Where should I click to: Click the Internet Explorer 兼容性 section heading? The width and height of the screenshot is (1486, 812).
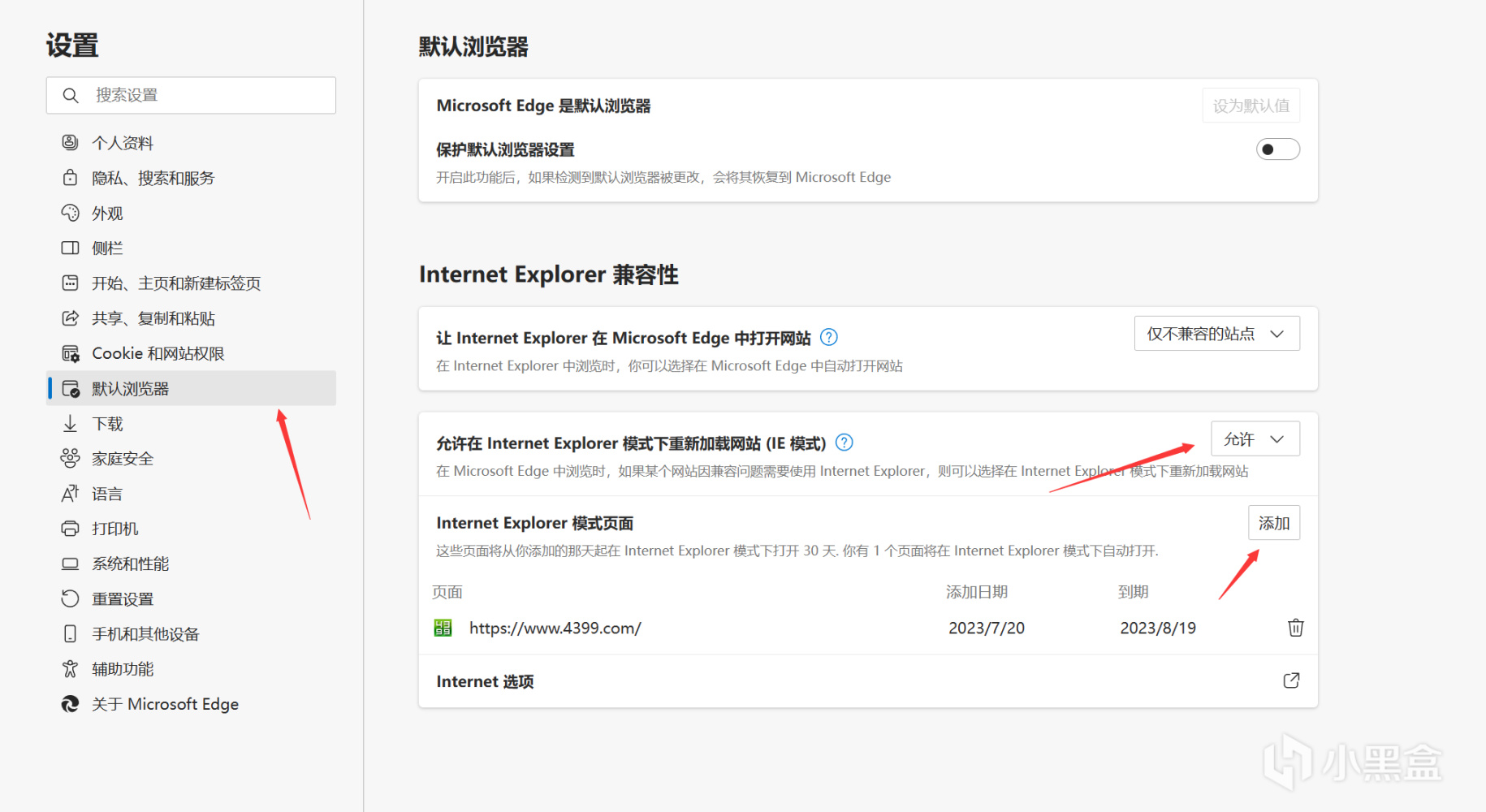[549, 274]
